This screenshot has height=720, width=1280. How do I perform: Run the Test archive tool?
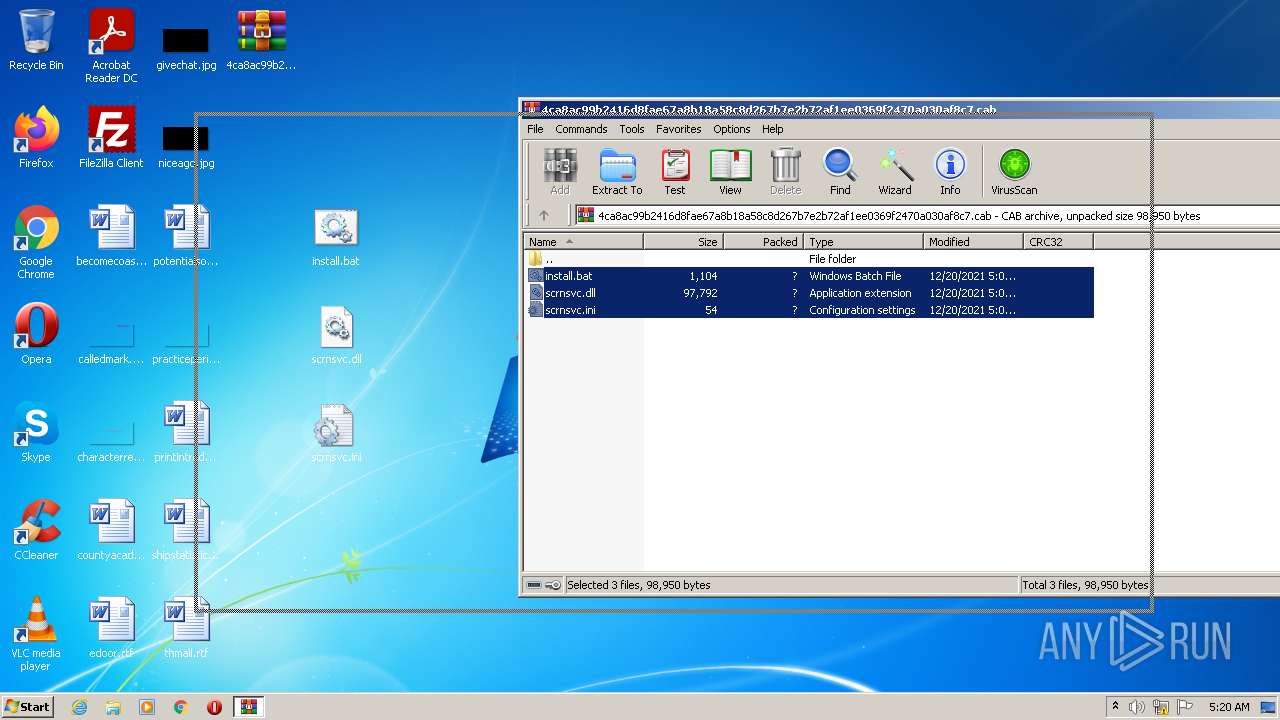click(x=675, y=172)
